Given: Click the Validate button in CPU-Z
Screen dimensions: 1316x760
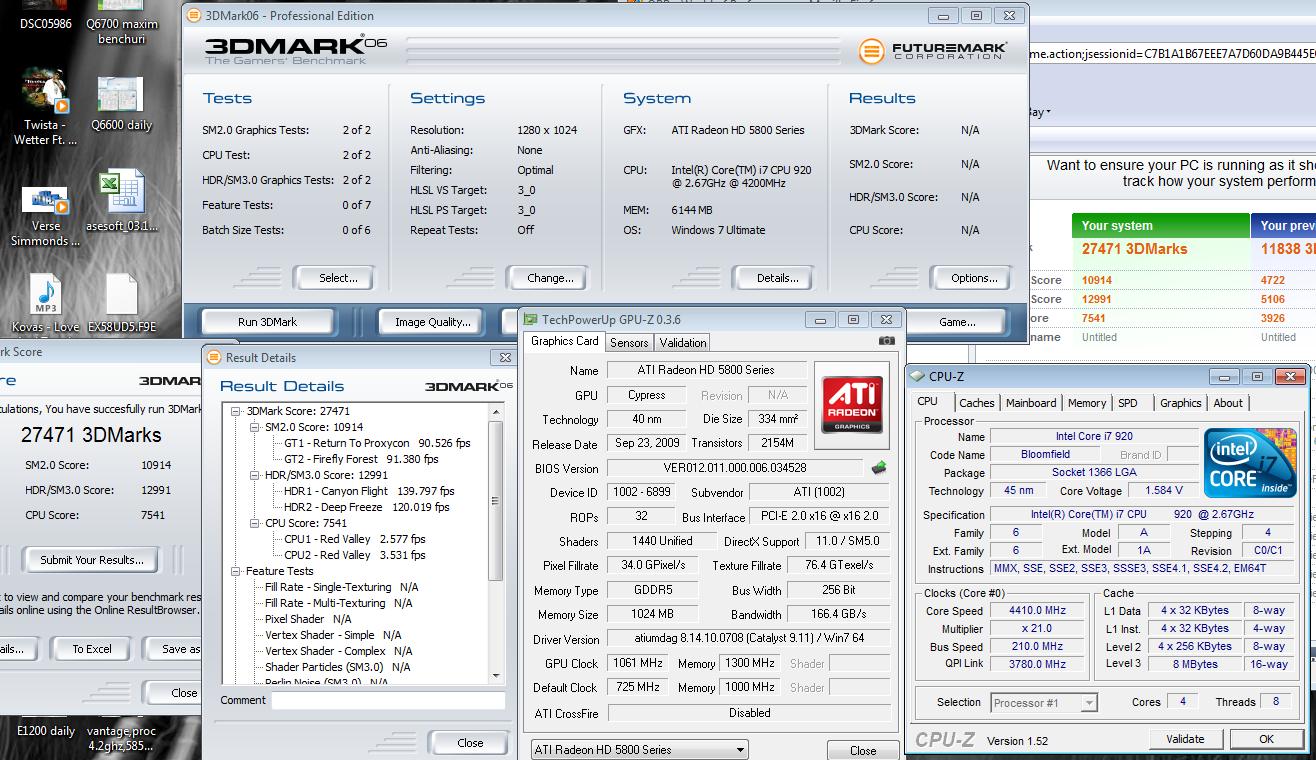Looking at the screenshot, I should click(x=1184, y=739).
